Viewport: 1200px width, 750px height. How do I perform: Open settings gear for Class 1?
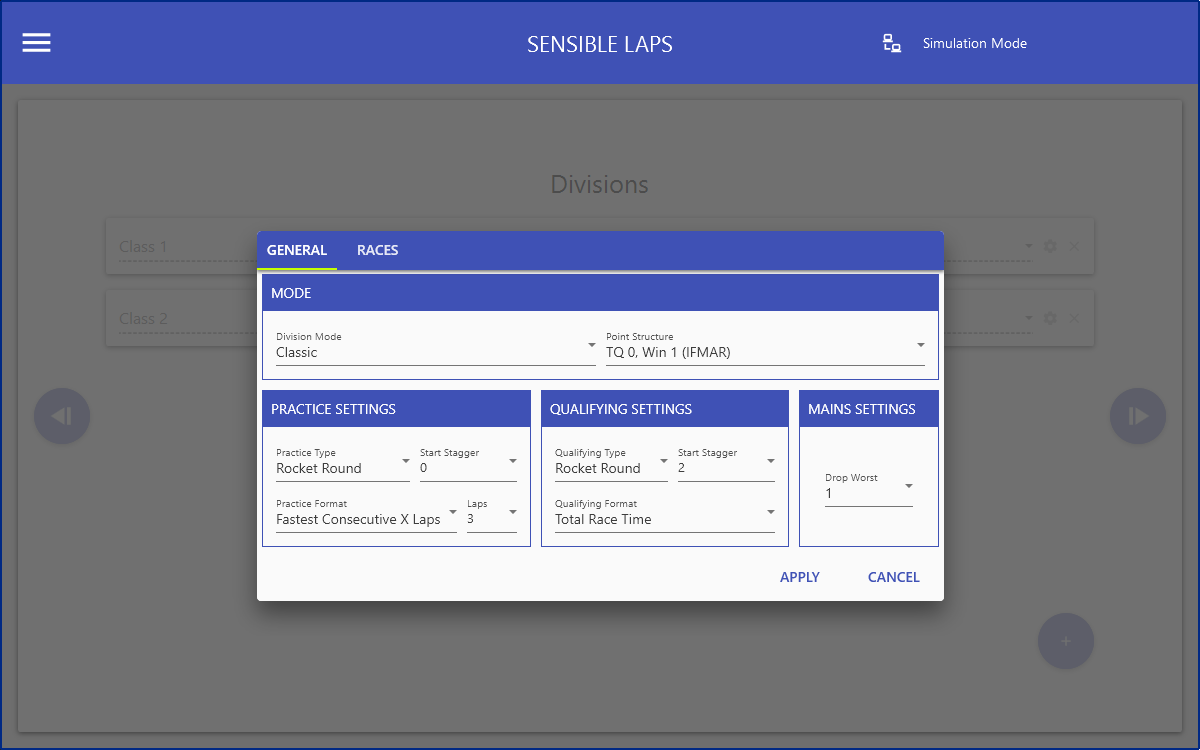1050,246
